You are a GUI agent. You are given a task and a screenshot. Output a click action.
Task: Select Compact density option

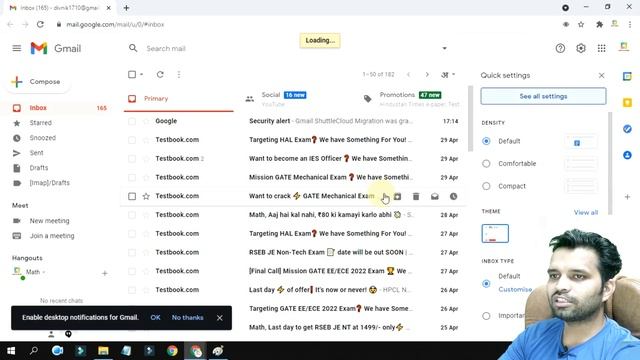click(x=486, y=186)
